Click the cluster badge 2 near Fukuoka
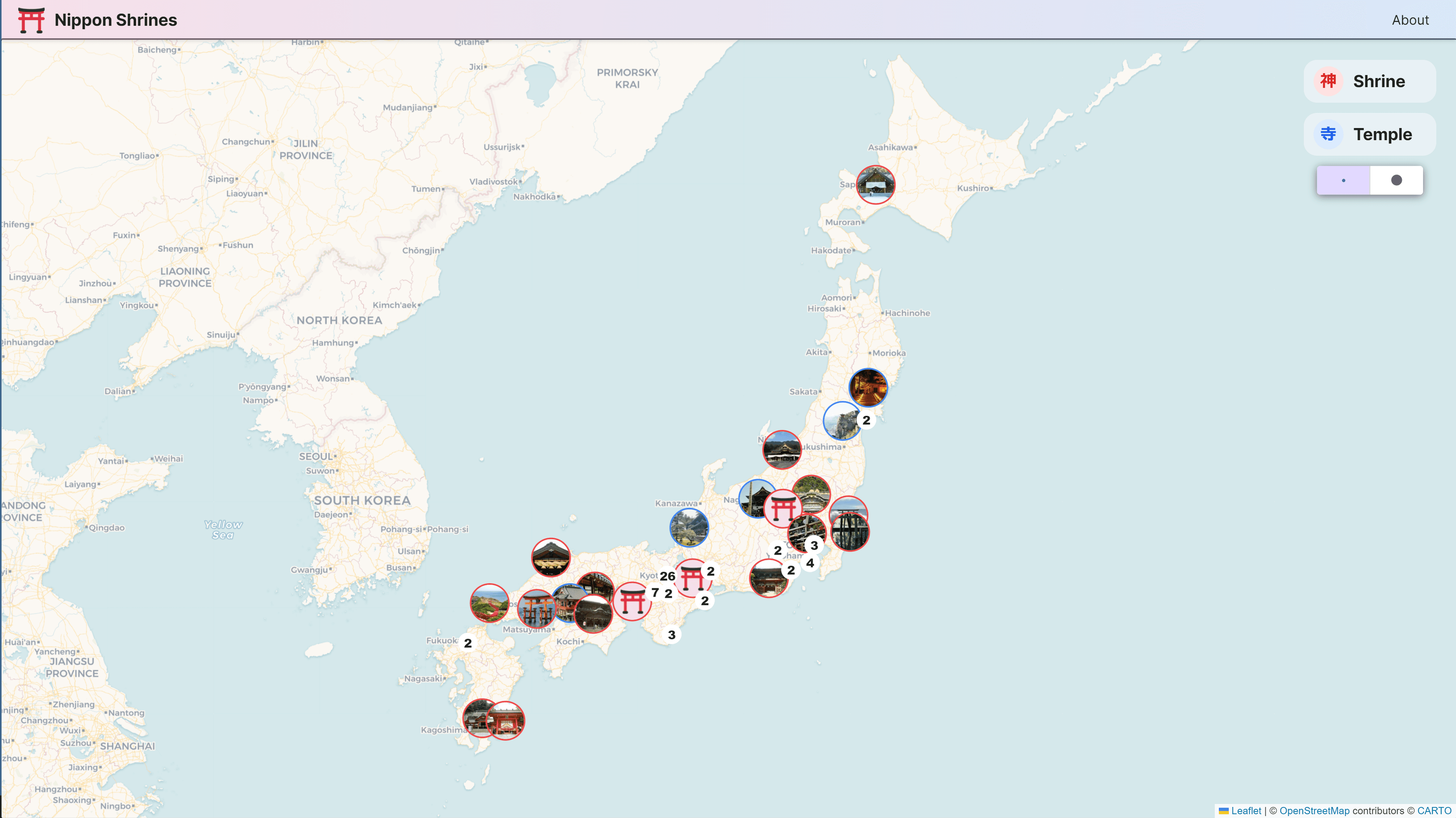Screen dimensions: 1456x818 click(x=468, y=643)
